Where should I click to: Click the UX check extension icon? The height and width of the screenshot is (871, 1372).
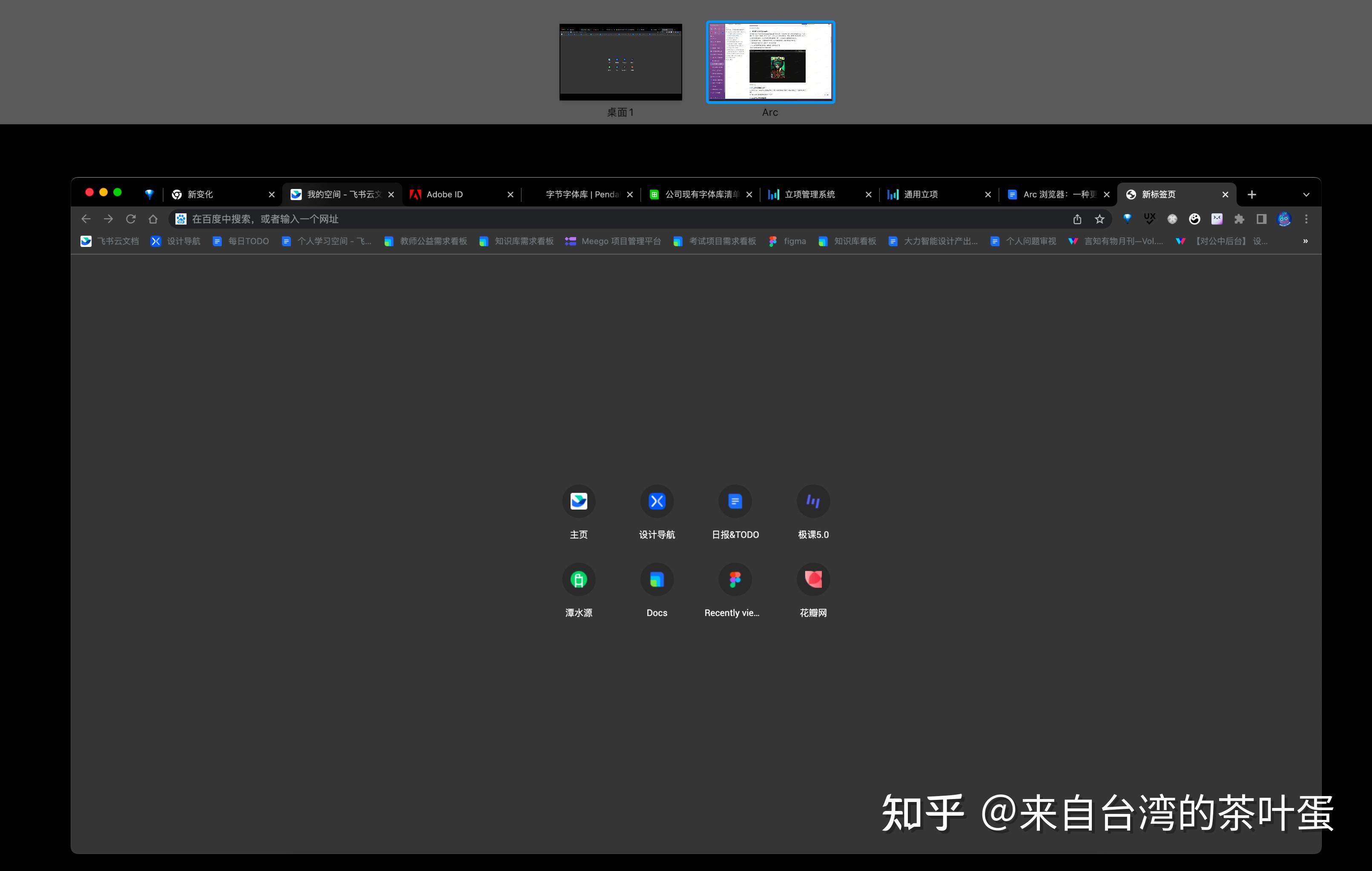pyautogui.click(x=1150, y=219)
